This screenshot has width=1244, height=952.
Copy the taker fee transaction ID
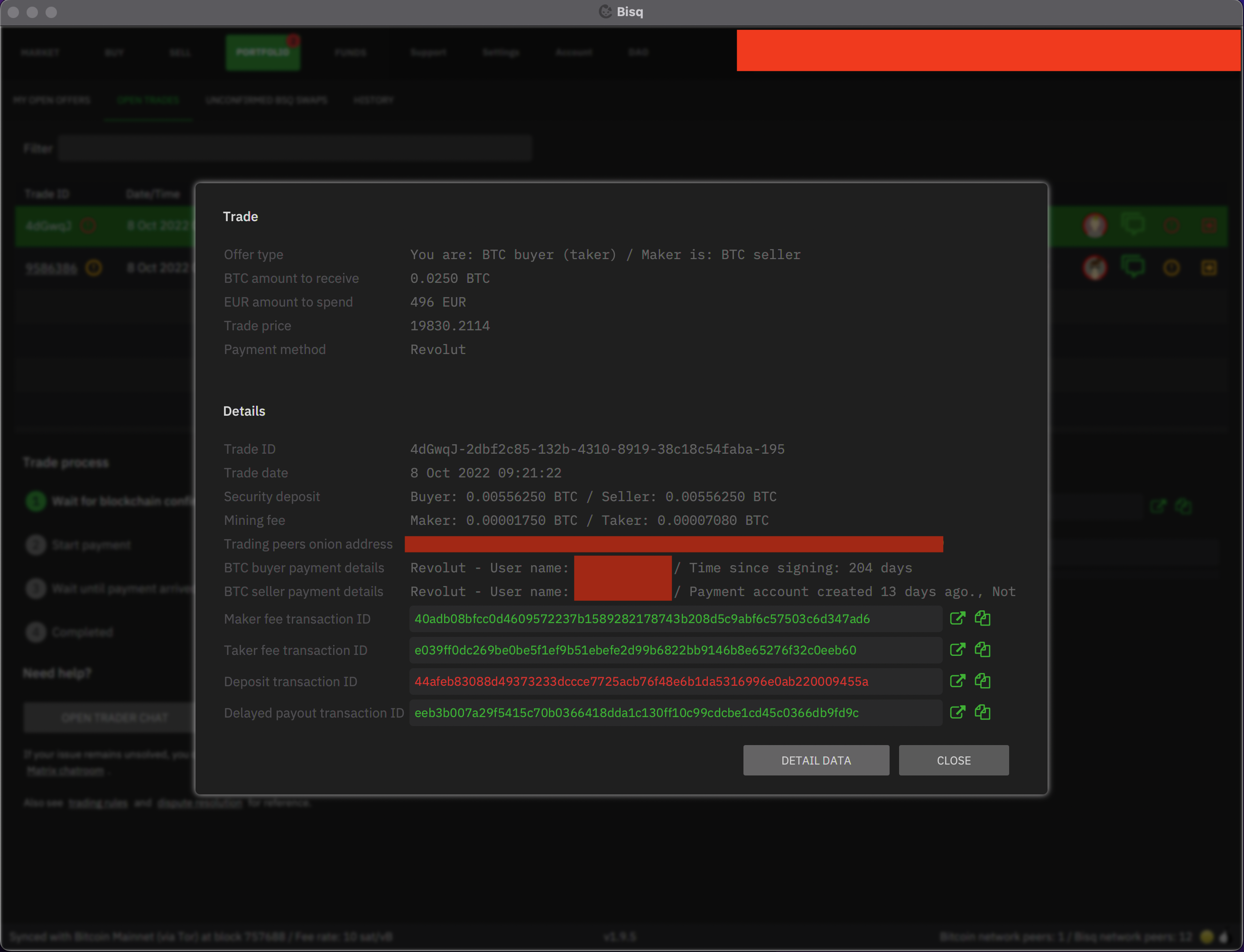click(x=983, y=650)
